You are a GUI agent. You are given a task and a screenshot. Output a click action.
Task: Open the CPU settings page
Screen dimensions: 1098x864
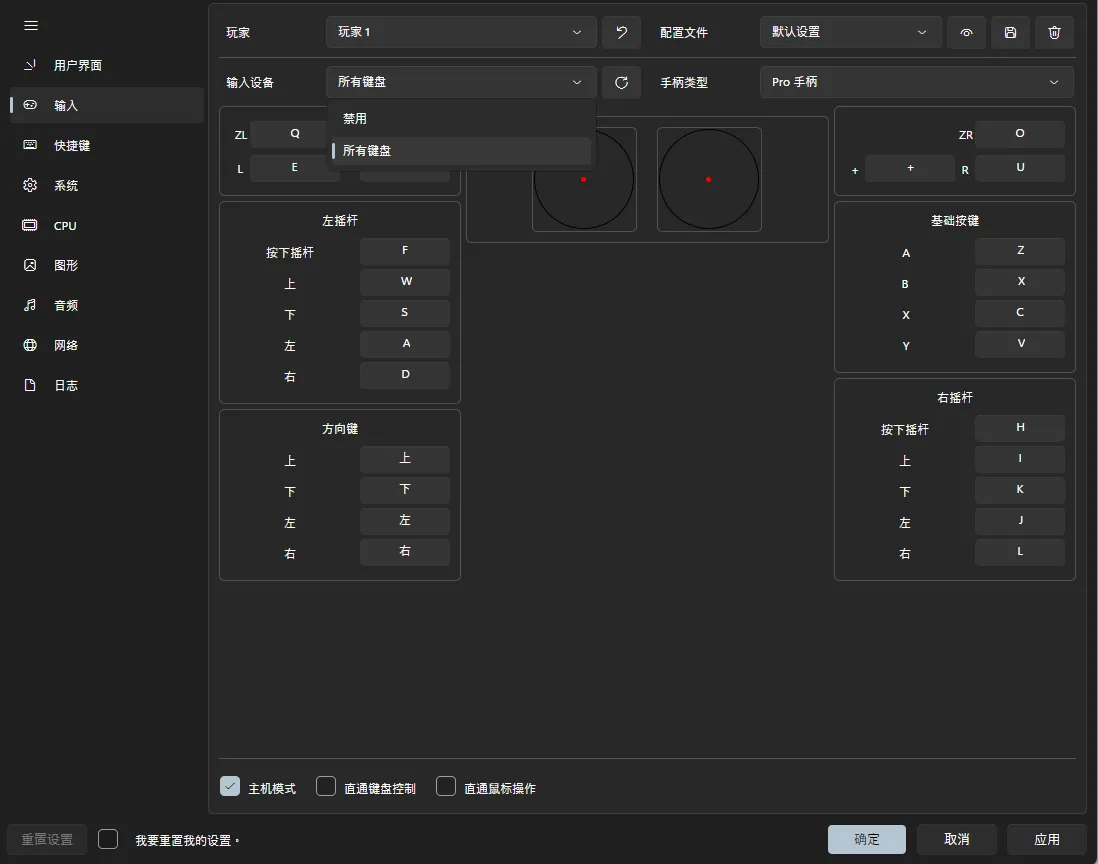65,226
